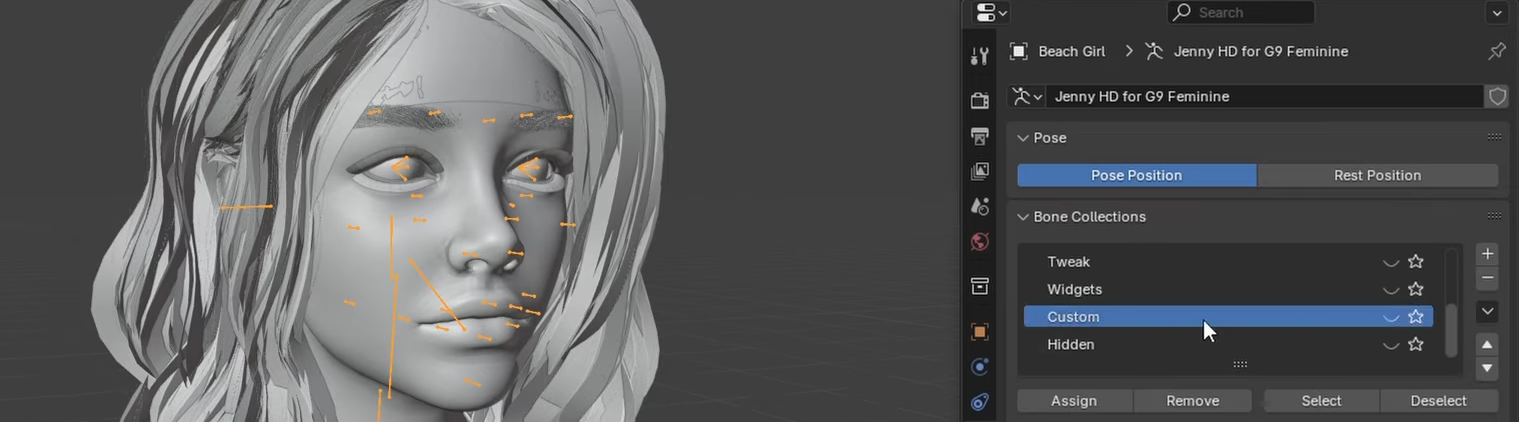The width and height of the screenshot is (1519, 422).
Task: Select the Widgets bone collection
Action: [1228, 289]
